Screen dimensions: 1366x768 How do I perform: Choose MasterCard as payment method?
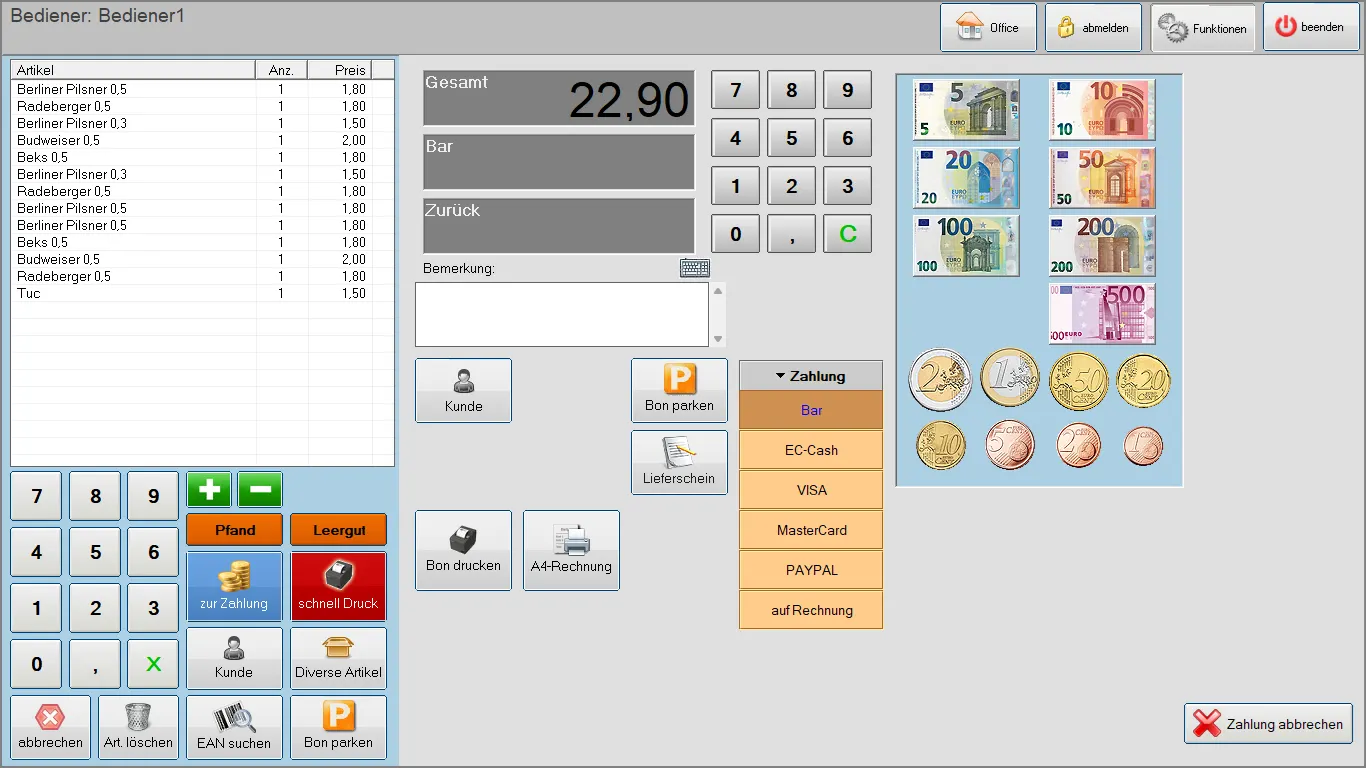pyautogui.click(x=811, y=530)
